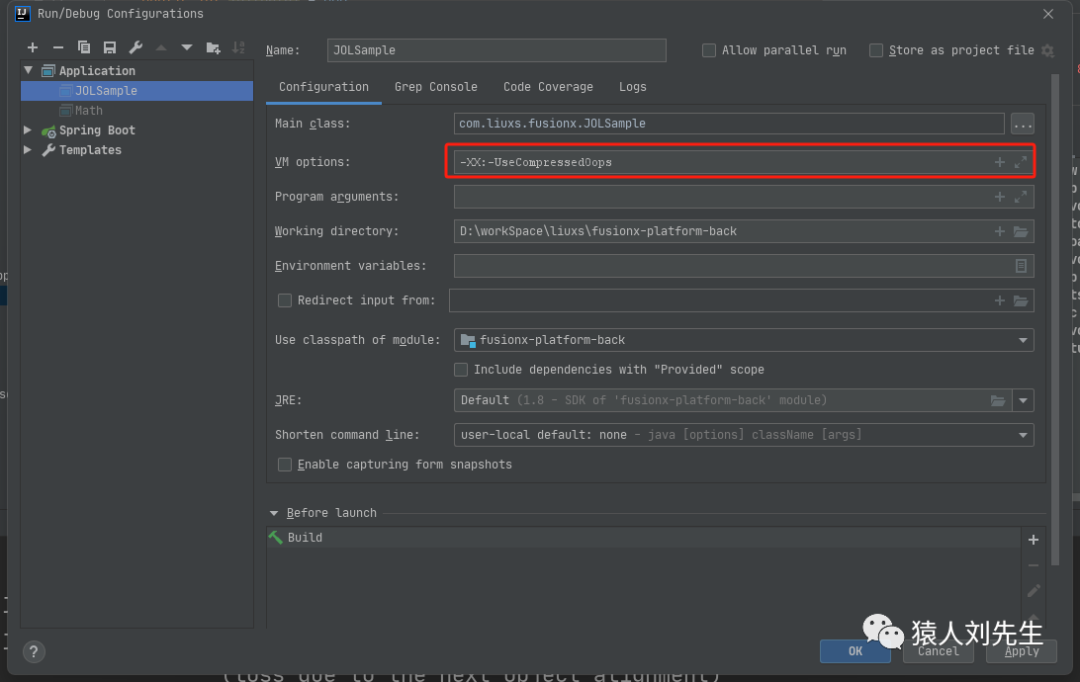Click the Apply button
Screen dimensions: 1080x682
(1021, 651)
